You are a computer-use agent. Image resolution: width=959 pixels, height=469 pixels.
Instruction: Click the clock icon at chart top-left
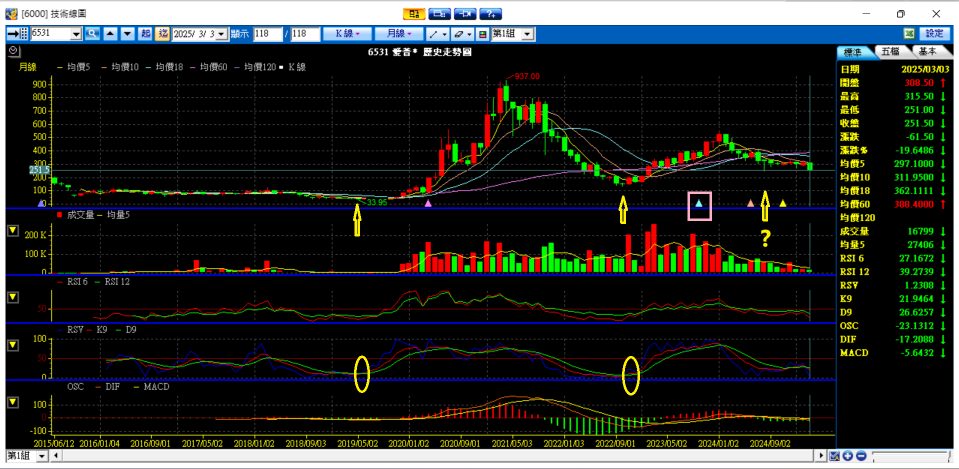(x=13, y=50)
